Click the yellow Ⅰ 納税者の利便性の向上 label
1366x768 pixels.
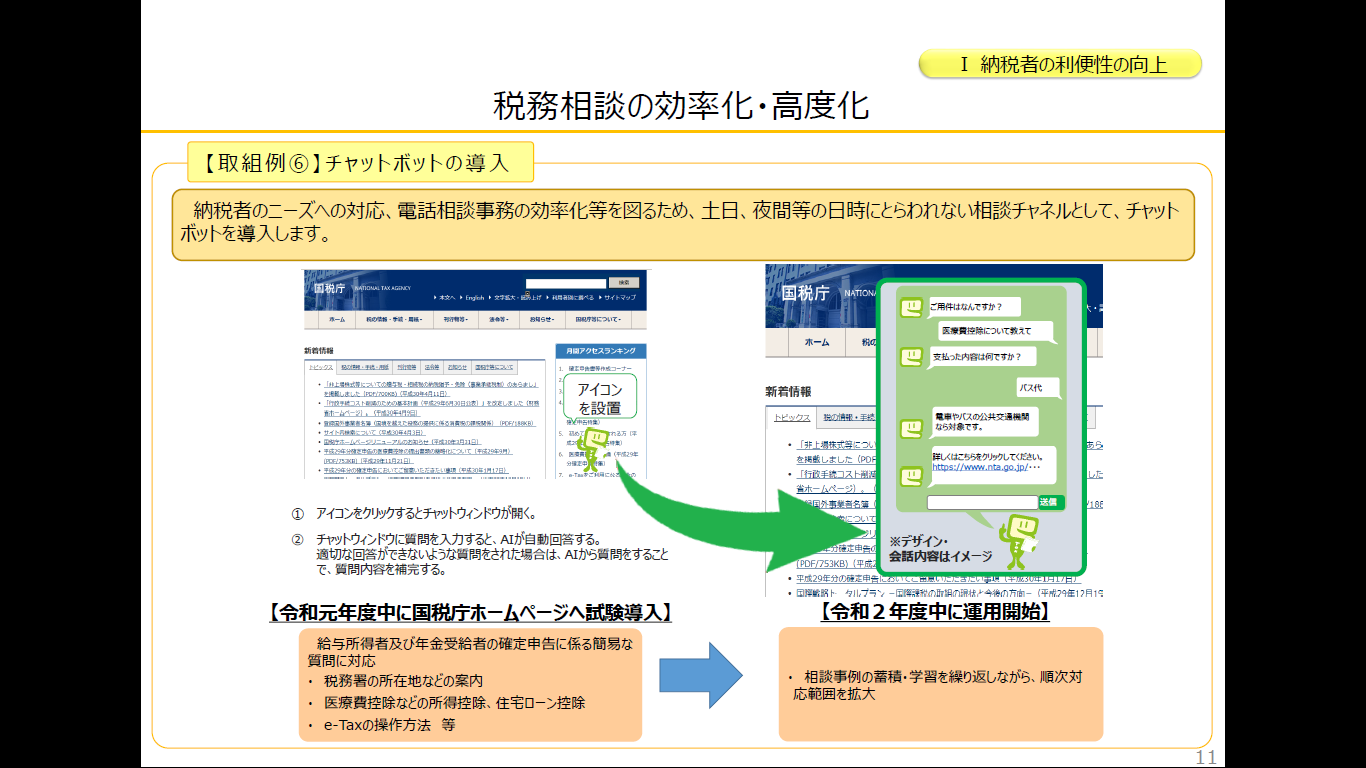tap(1061, 65)
